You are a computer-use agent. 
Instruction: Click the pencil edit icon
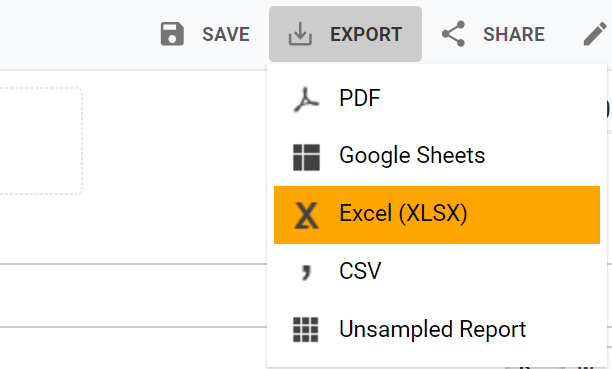click(595, 34)
